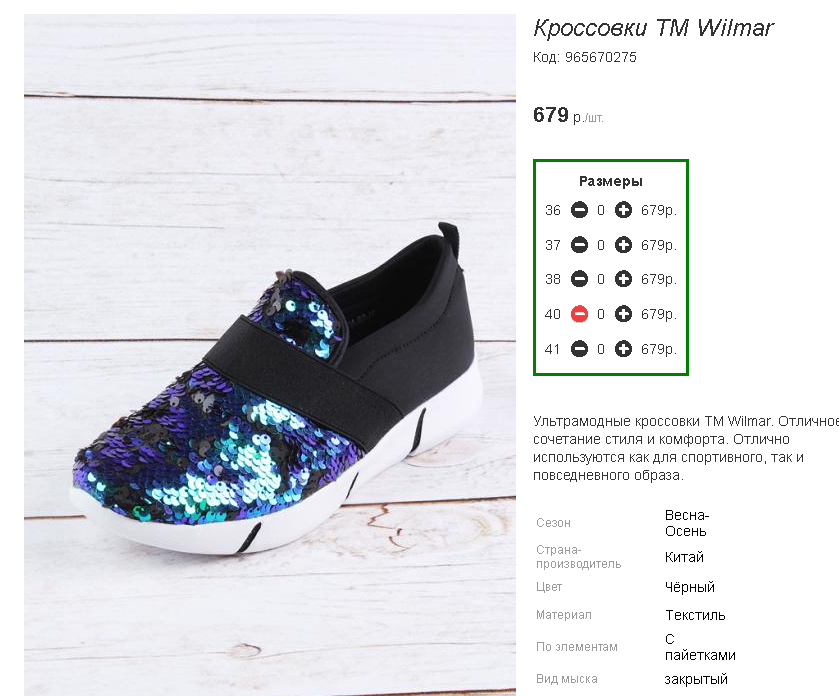
Task: Click the Чёрный color value
Action: (x=690, y=587)
